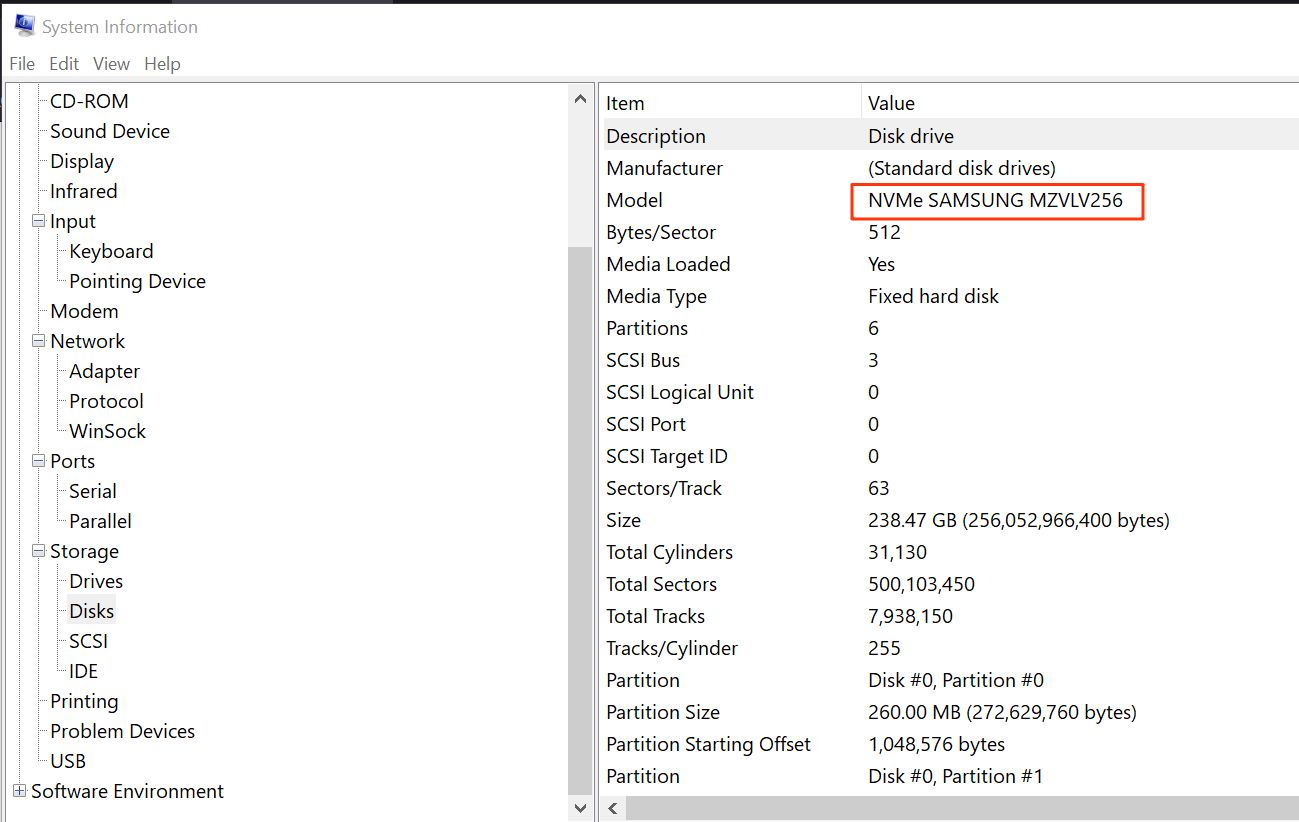Click the Item column header
1299x822 pixels.
click(625, 103)
